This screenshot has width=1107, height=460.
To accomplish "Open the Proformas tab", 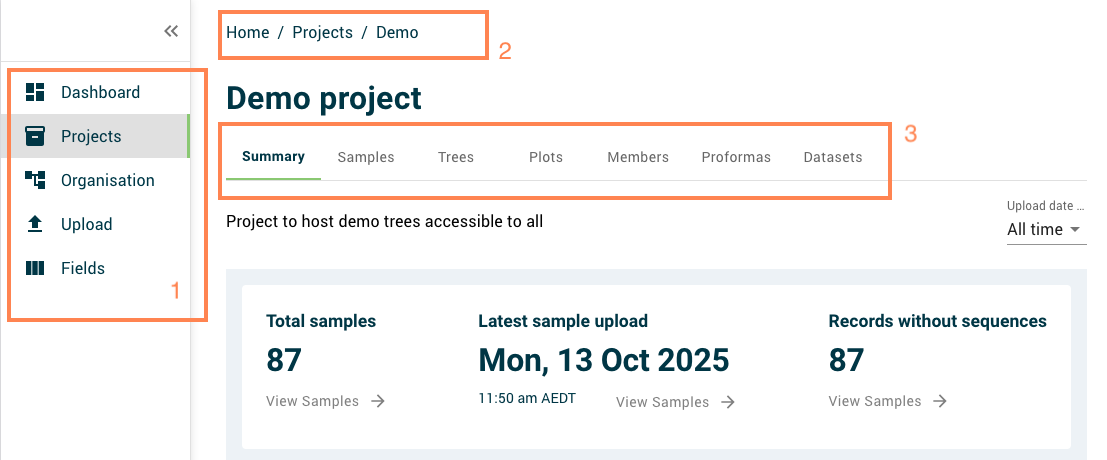I will [736, 157].
